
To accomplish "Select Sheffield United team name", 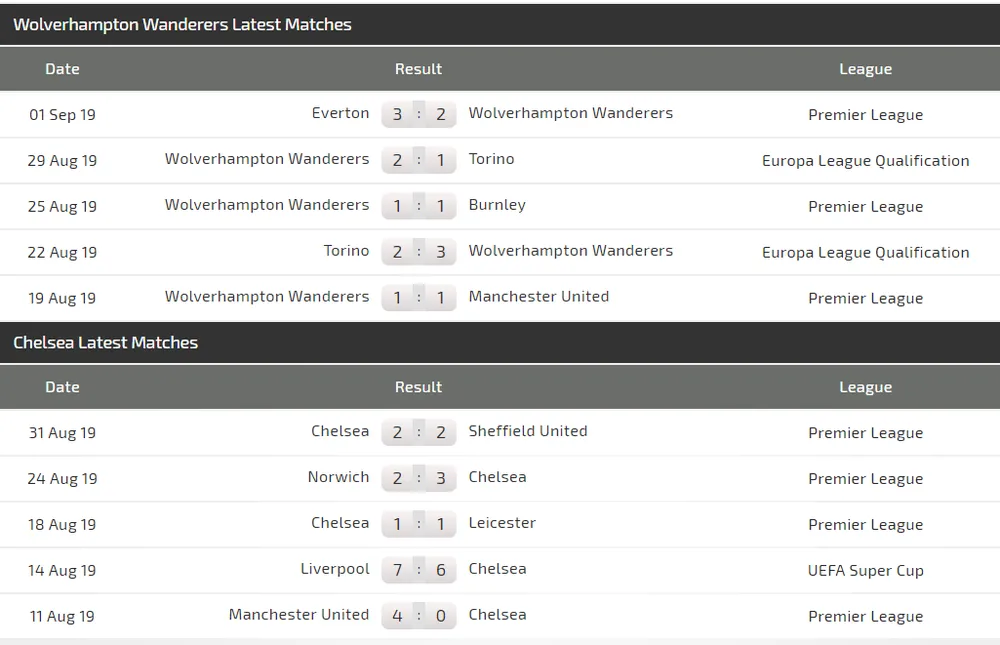I will pos(527,431).
